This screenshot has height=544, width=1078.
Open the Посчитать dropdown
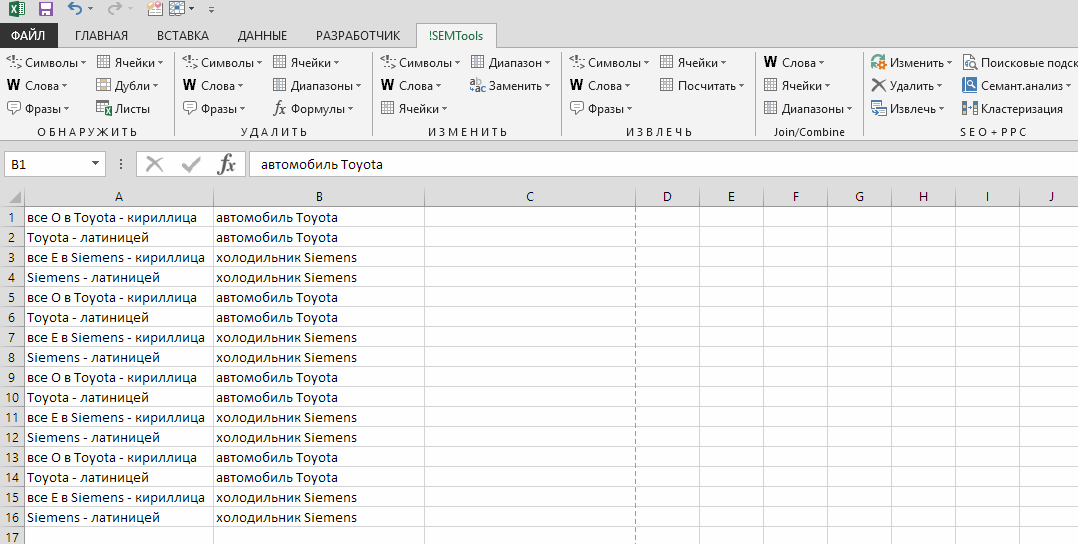(702, 85)
